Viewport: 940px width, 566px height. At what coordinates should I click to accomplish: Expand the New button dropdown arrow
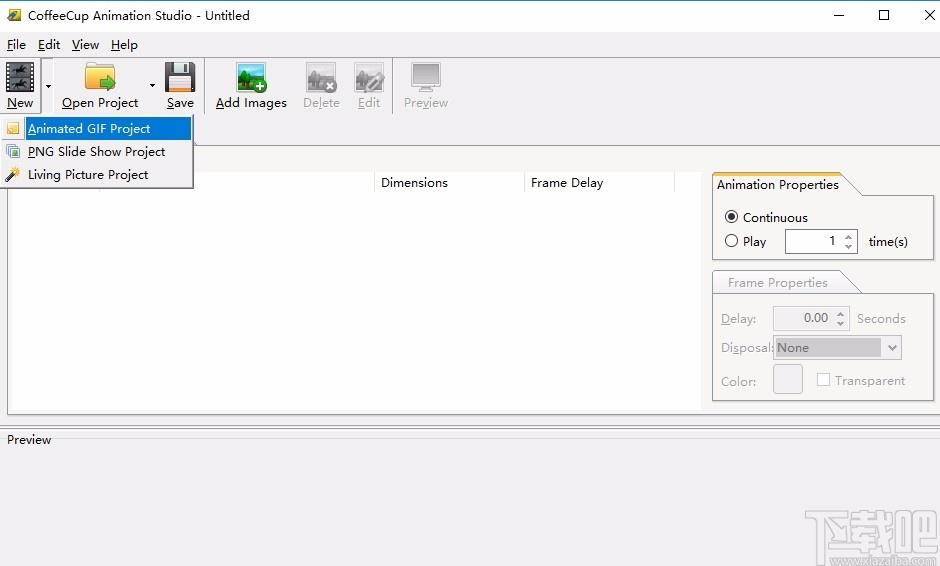[x=48, y=86]
